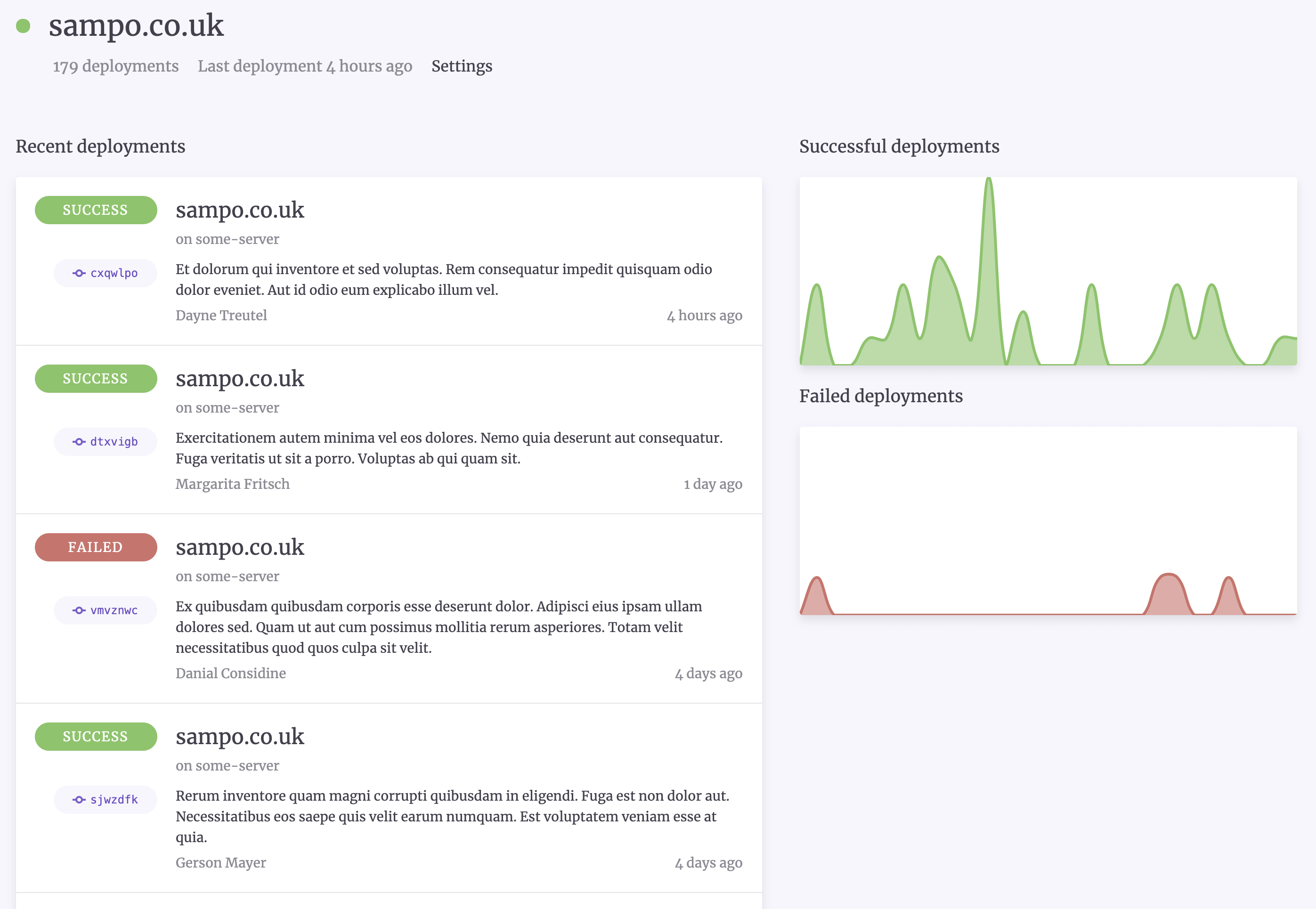The height and width of the screenshot is (909, 1316).
Task: Click SUCCESS badge for Margarita Fritsch's deployment
Action: (x=96, y=379)
